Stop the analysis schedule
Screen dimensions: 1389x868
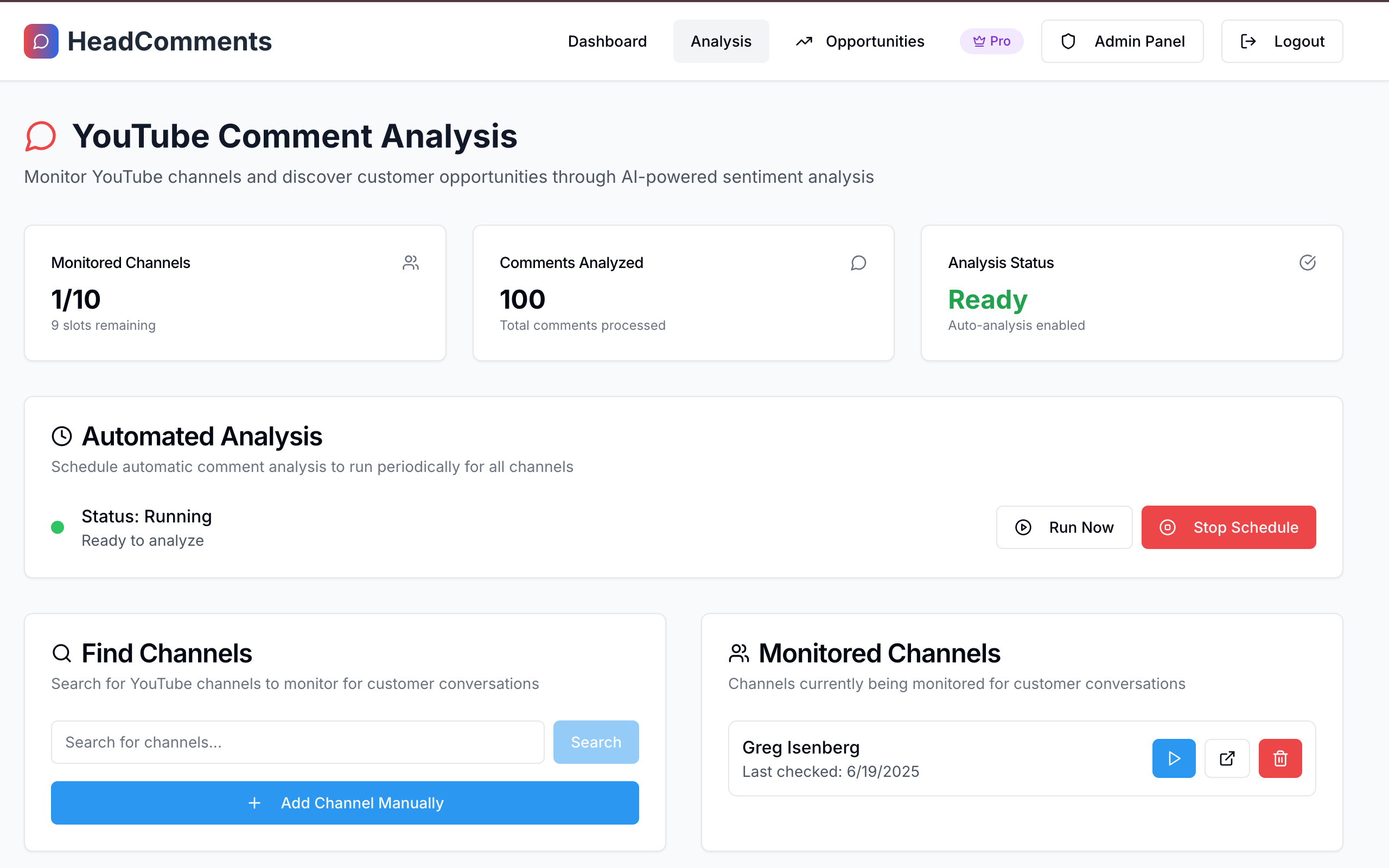coord(1228,527)
